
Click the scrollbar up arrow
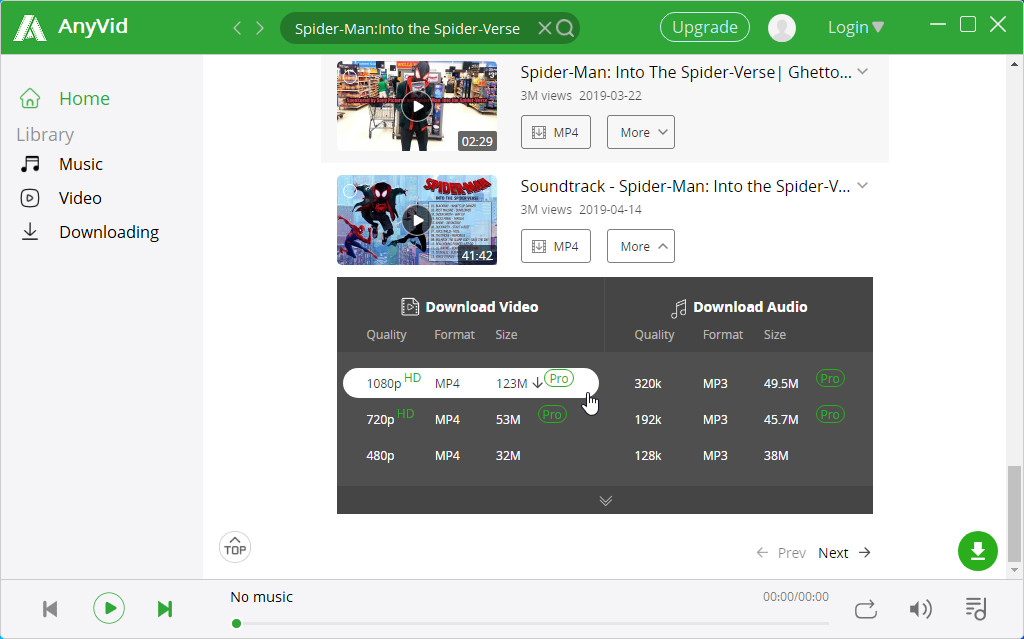pos(1014,64)
